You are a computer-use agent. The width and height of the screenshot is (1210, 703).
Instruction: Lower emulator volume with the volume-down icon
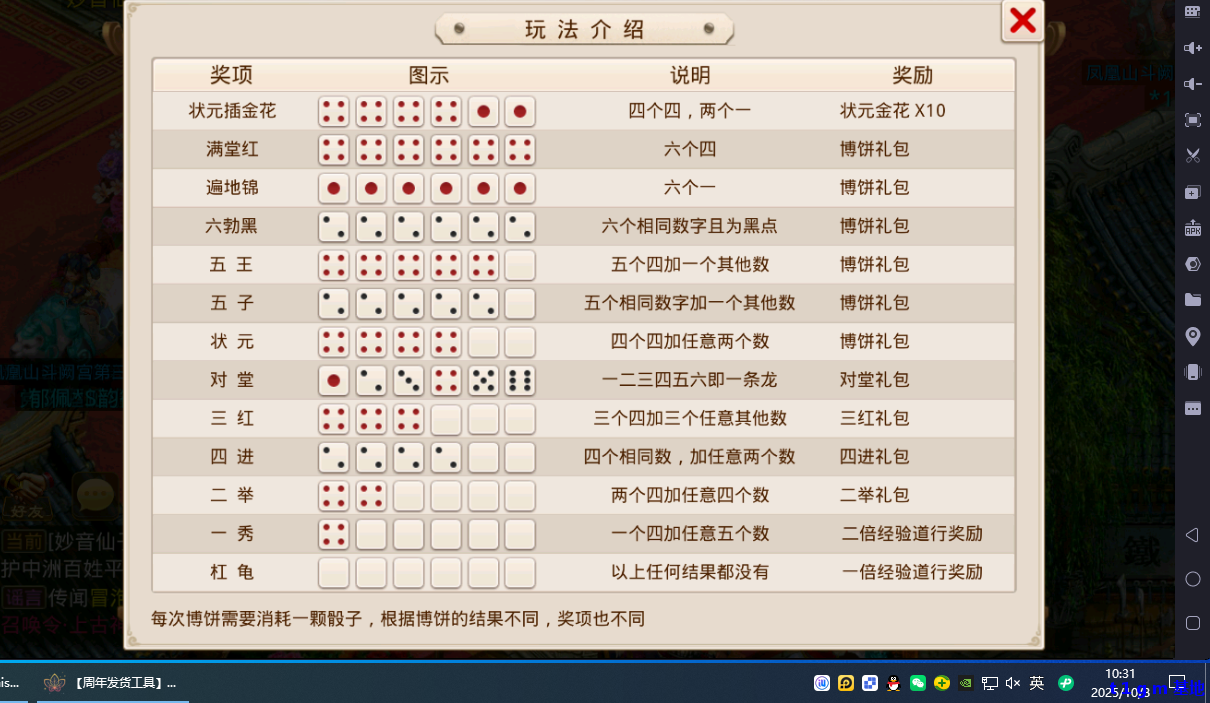(1192, 84)
